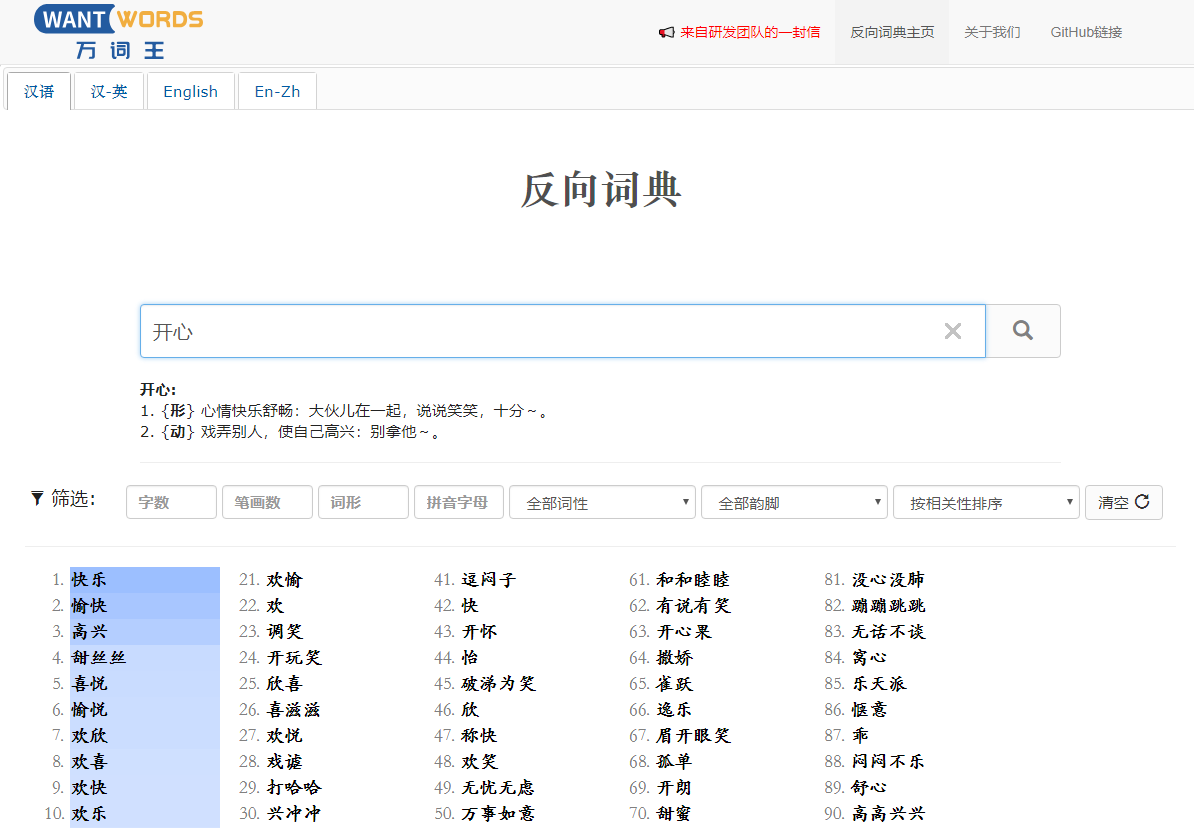
Task: Open 来自研发团队的一封信 link
Action: [750, 32]
